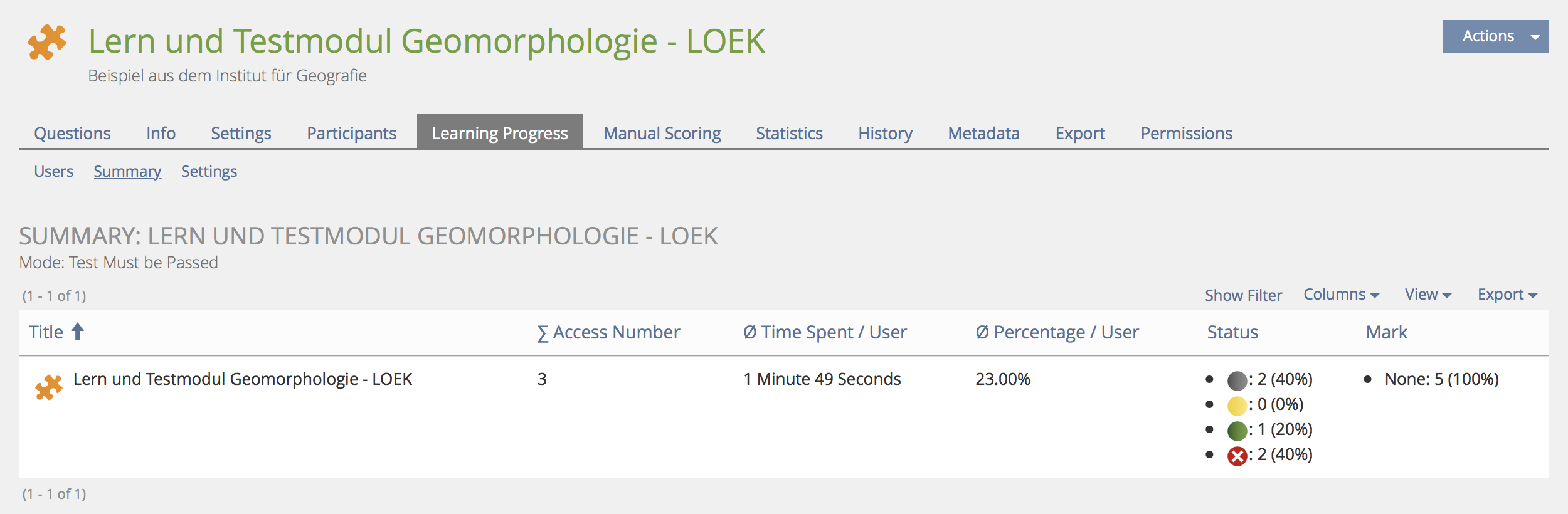Open the Lern und Testmodul row title

tap(243, 379)
